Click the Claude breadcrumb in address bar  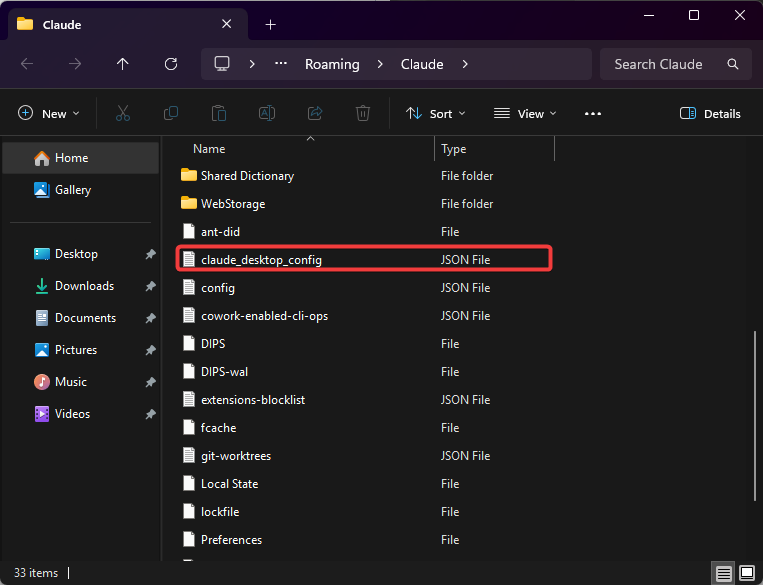(422, 64)
